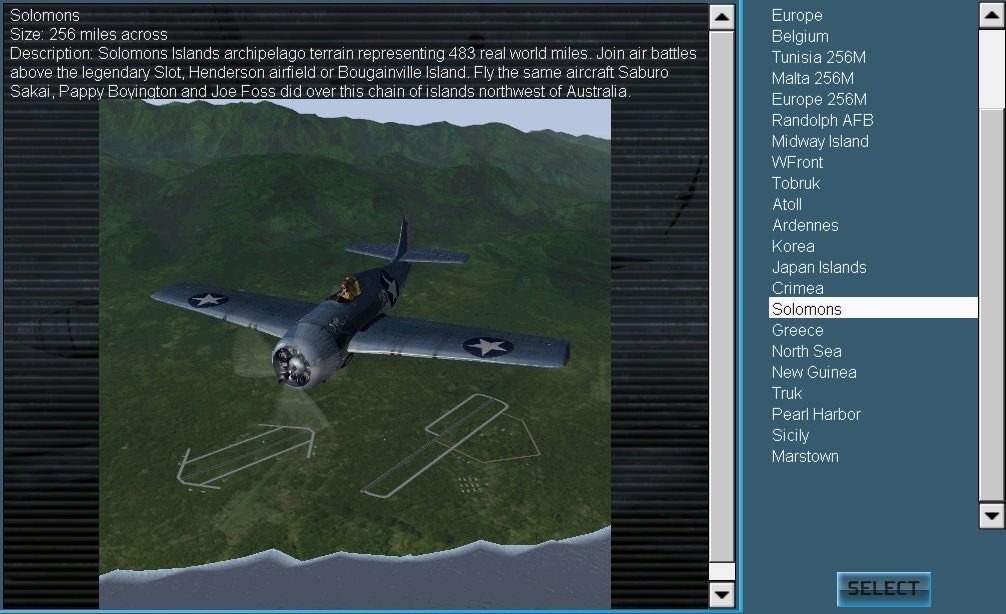1006x614 pixels.
Task: Click the SELECT button
Action: point(883,588)
